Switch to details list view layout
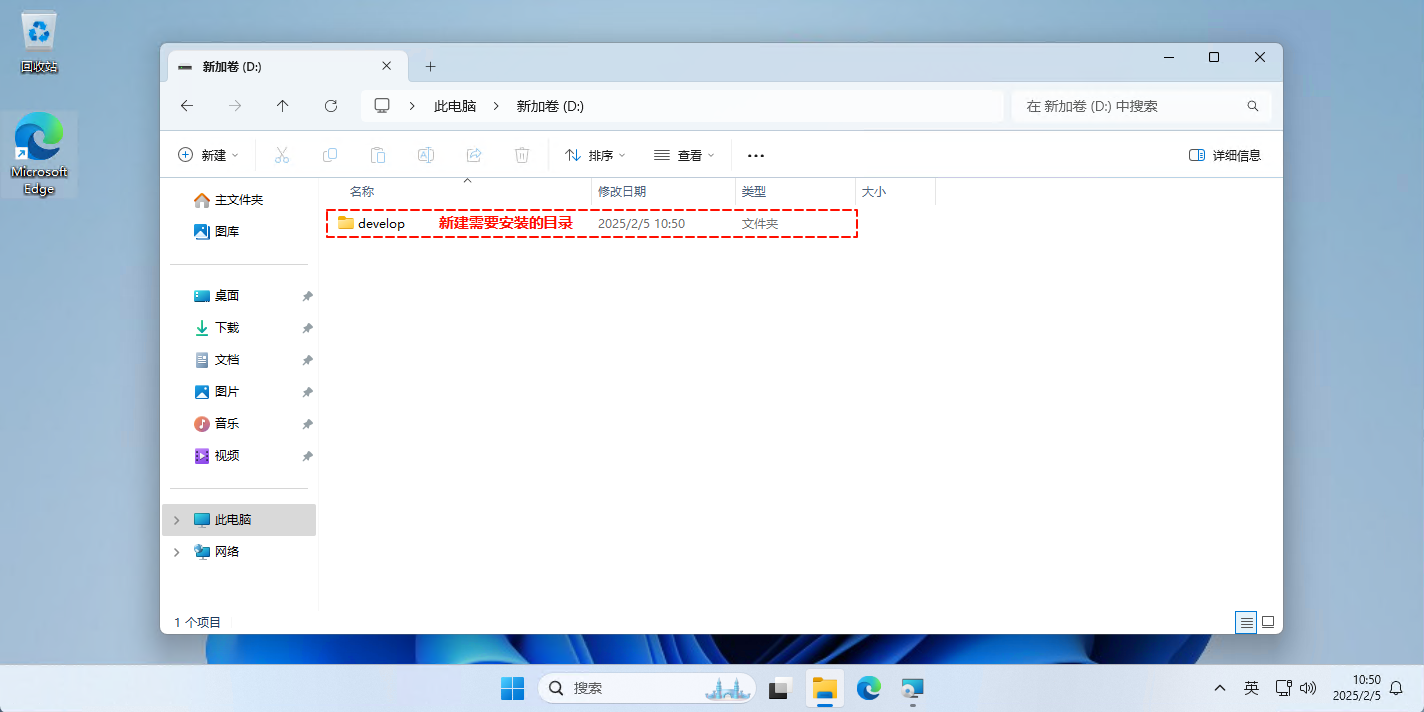 [1246, 622]
